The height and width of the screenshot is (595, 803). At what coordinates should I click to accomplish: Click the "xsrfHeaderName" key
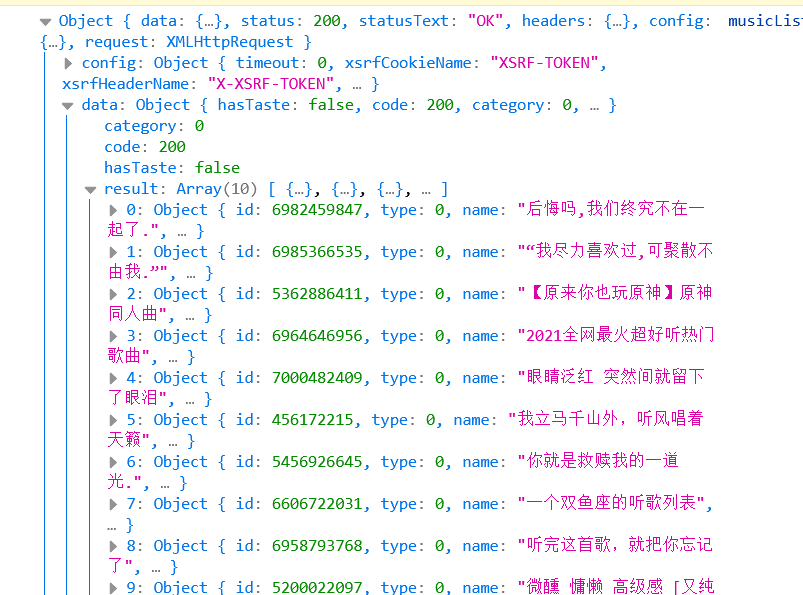coord(125,84)
